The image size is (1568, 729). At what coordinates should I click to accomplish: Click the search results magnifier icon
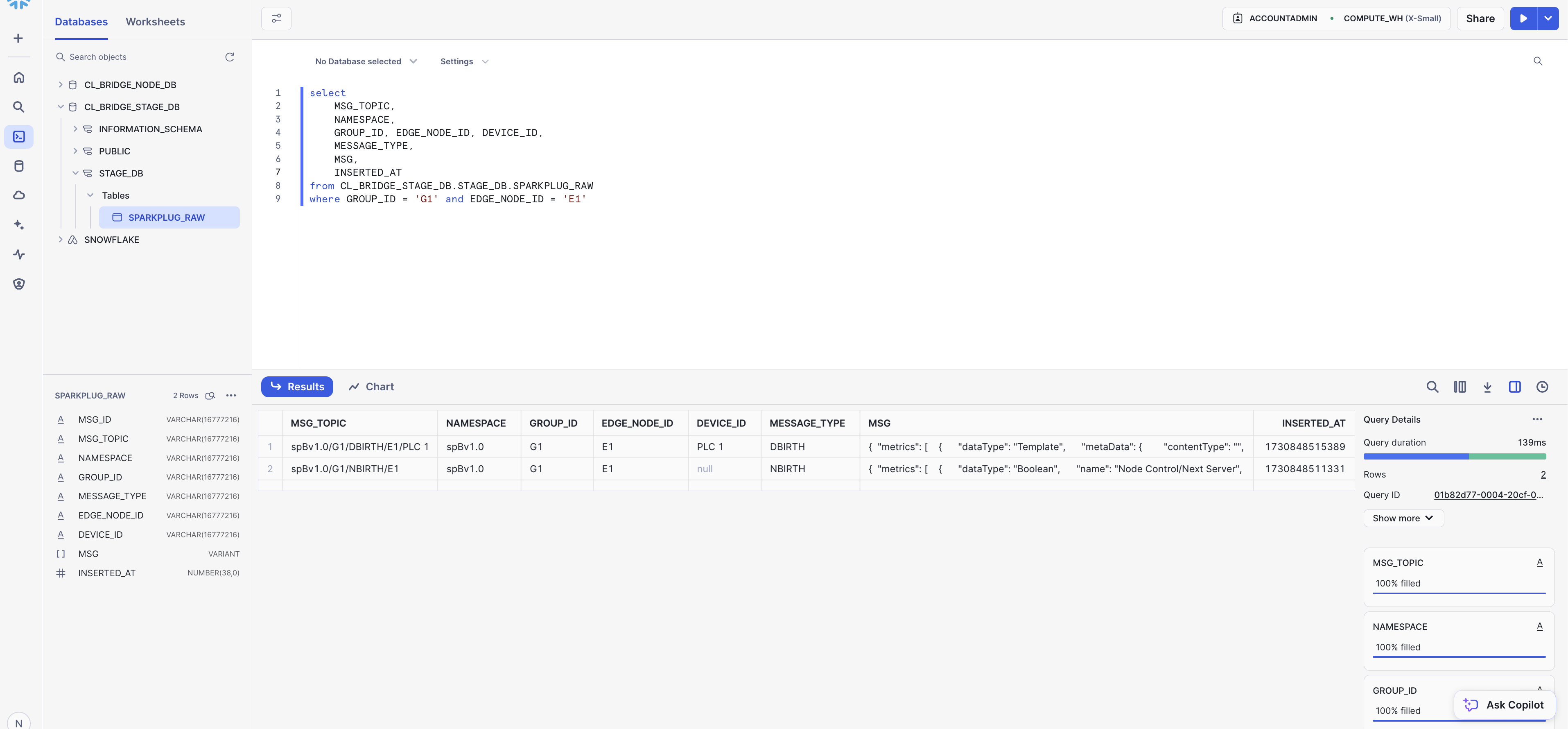[1432, 387]
